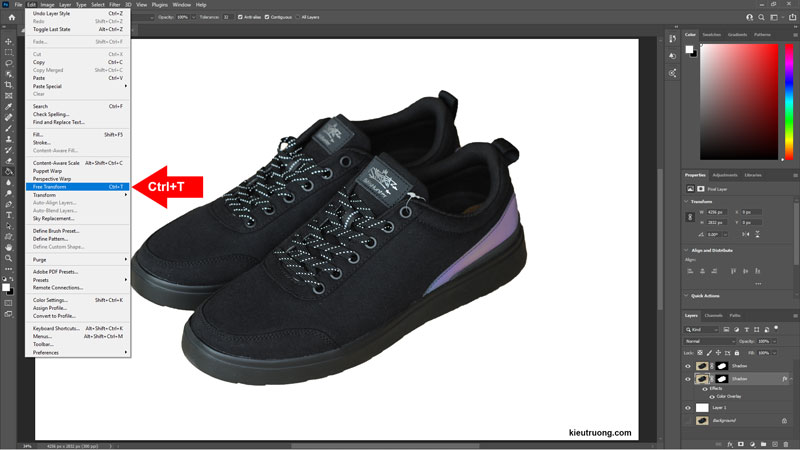Open the layer Fill dropdown arrow
The height and width of the screenshot is (450, 800).
click(774, 353)
